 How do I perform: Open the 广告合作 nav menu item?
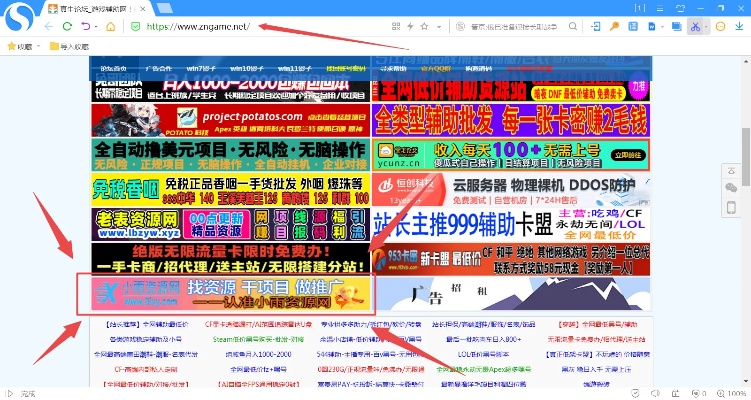[159, 69]
